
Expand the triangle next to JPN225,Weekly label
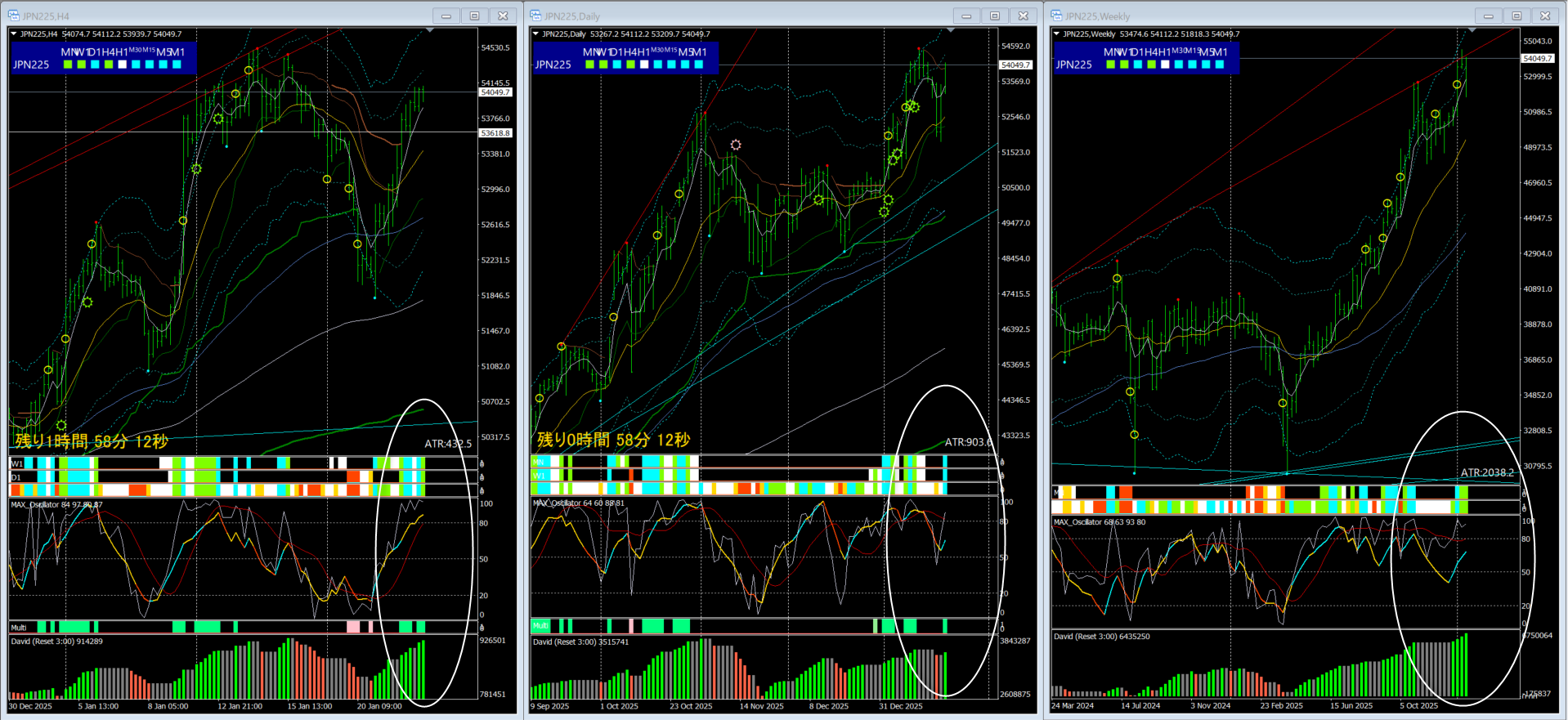(1056, 34)
